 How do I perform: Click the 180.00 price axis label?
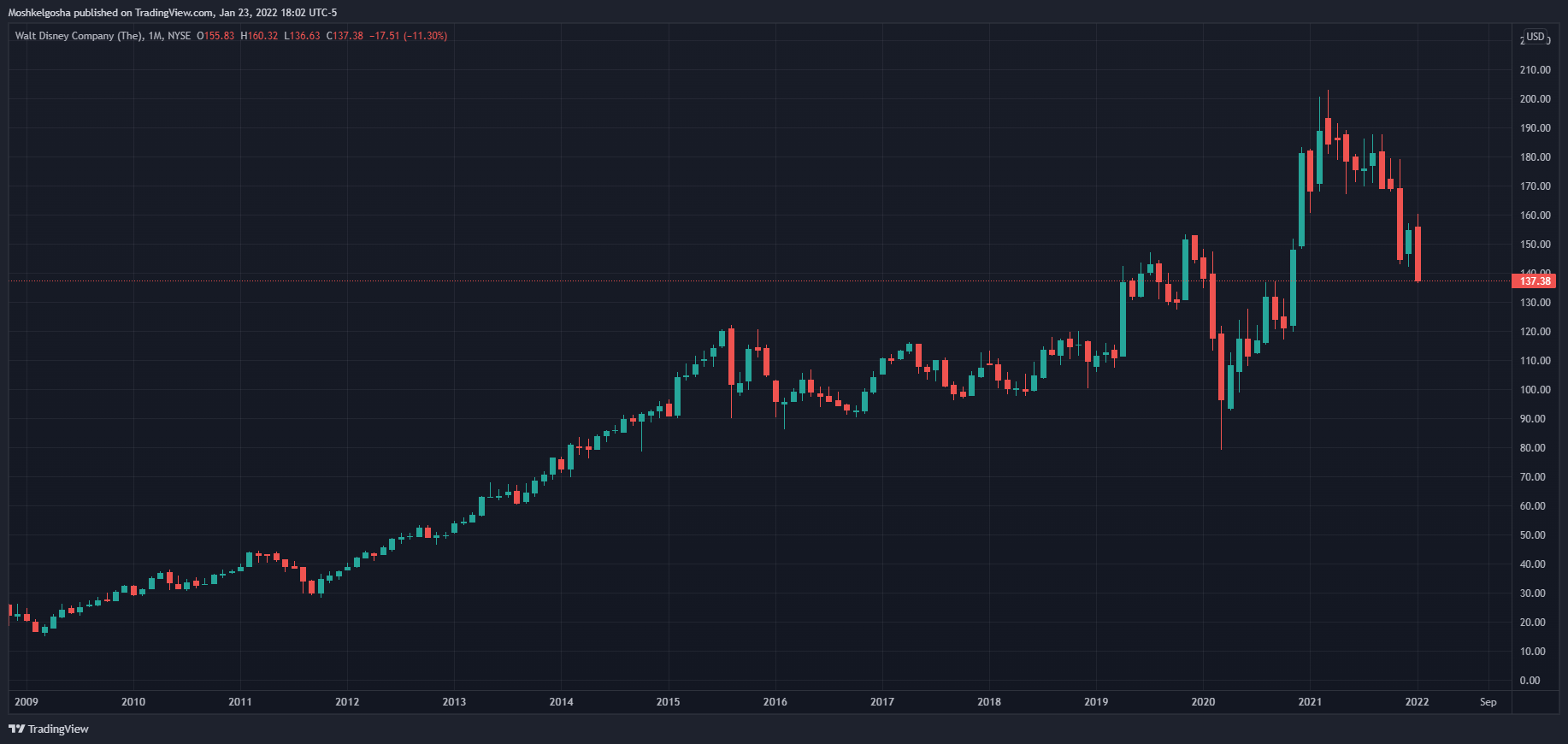point(1535,157)
